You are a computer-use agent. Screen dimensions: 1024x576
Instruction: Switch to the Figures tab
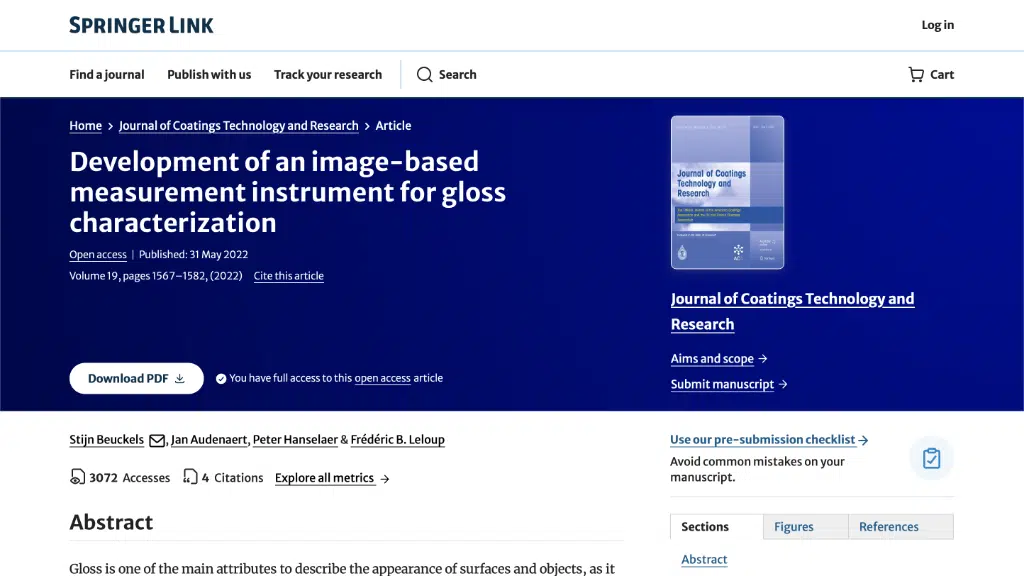click(794, 527)
